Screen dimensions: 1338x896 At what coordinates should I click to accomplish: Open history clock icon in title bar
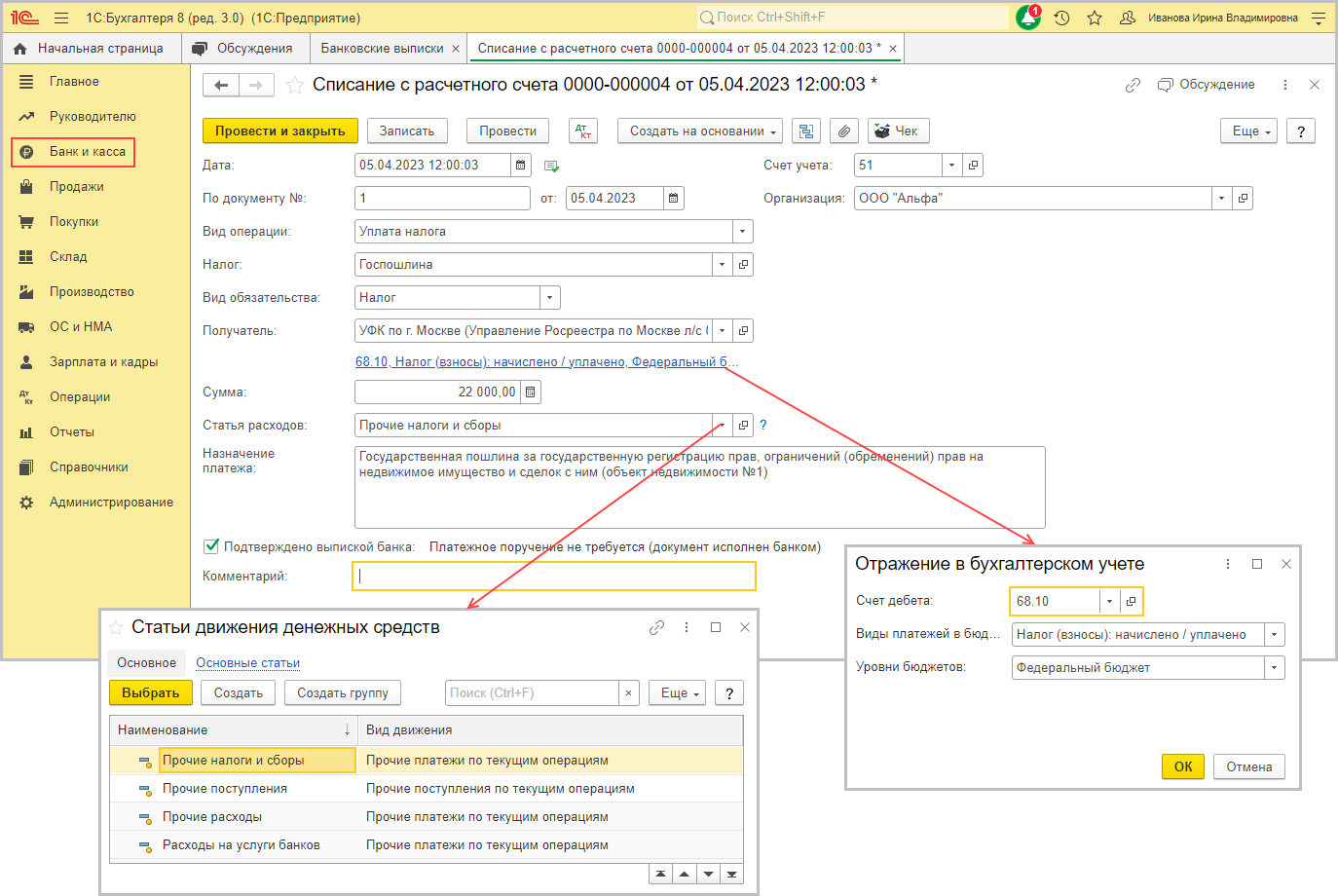(x=1062, y=18)
